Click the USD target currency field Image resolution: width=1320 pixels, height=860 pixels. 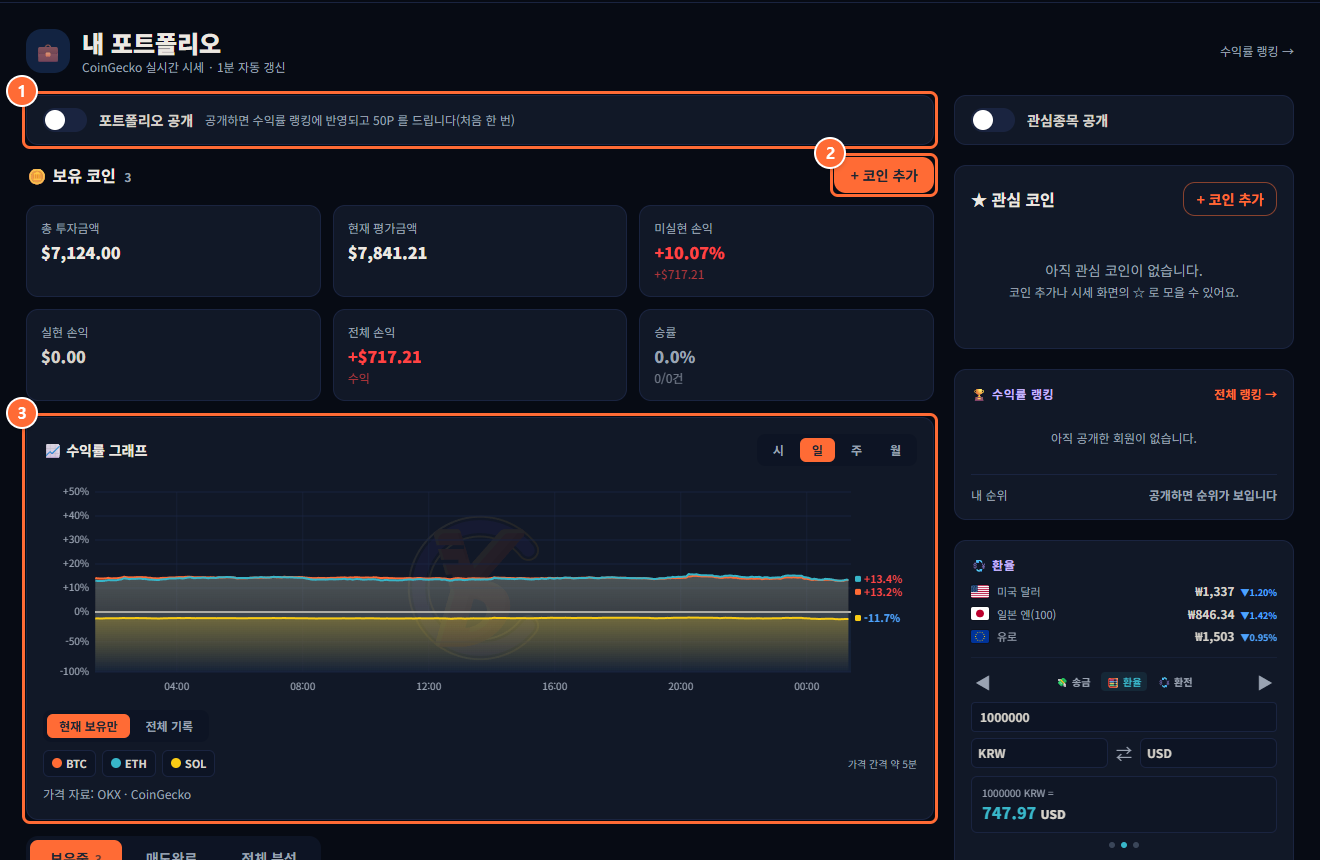1209,753
